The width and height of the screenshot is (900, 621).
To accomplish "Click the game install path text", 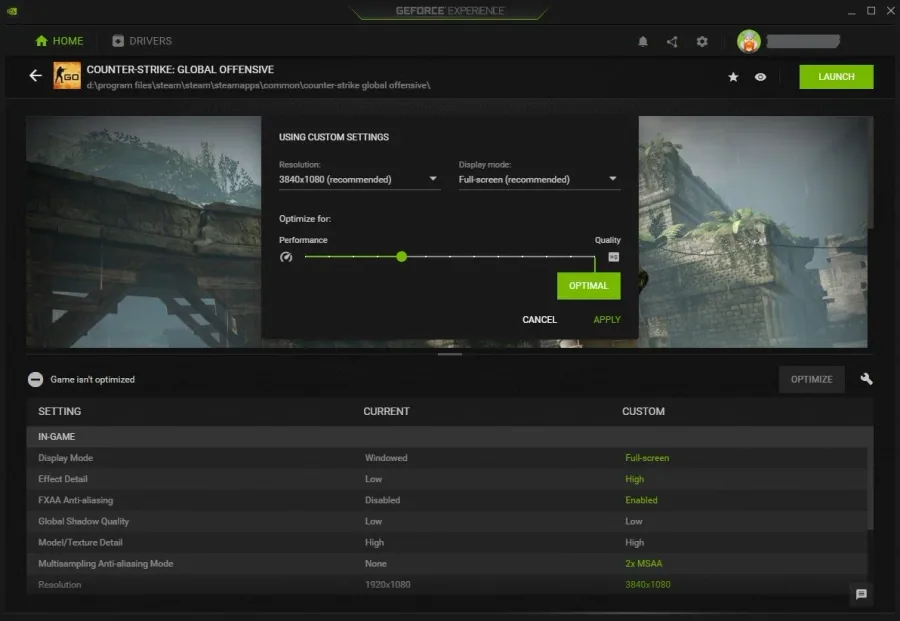I will click(258, 86).
